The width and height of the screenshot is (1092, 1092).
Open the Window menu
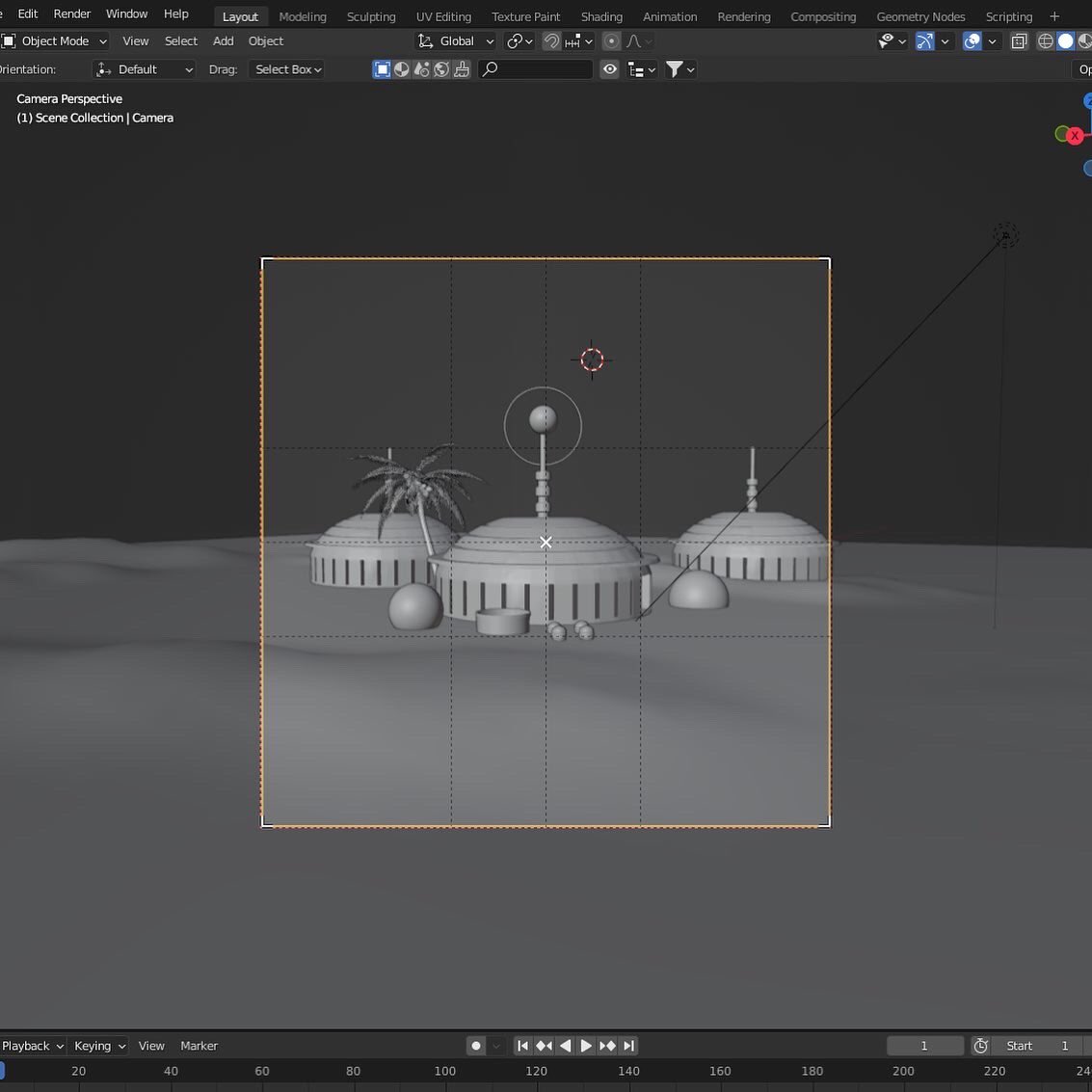point(126,13)
